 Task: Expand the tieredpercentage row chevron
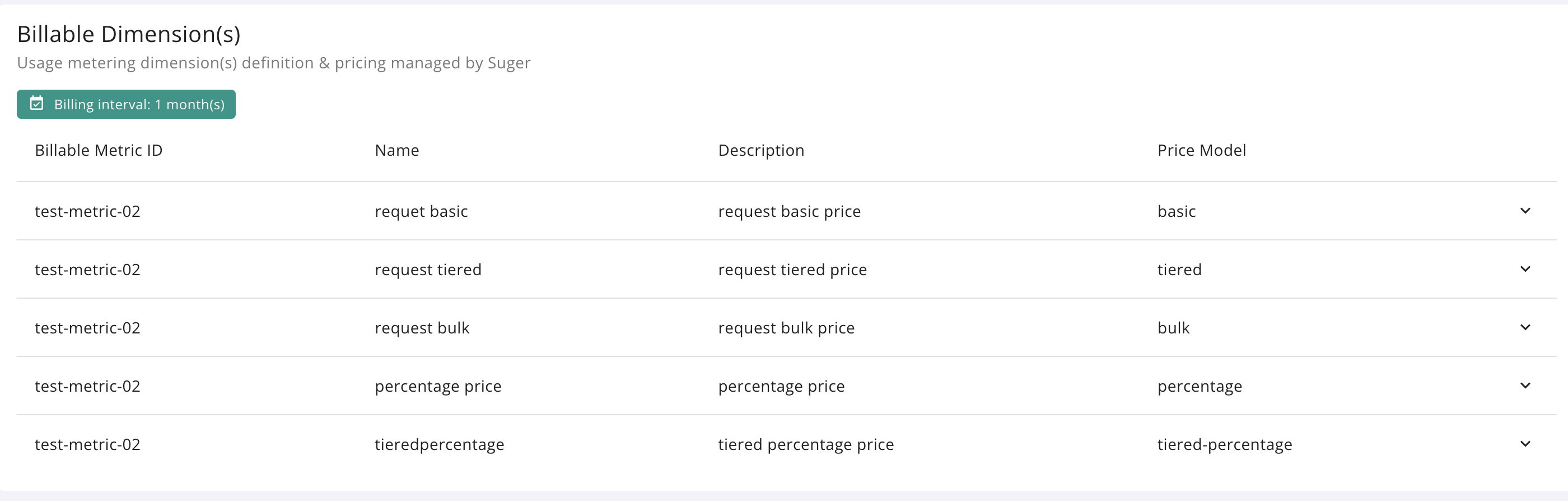click(x=1525, y=444)
